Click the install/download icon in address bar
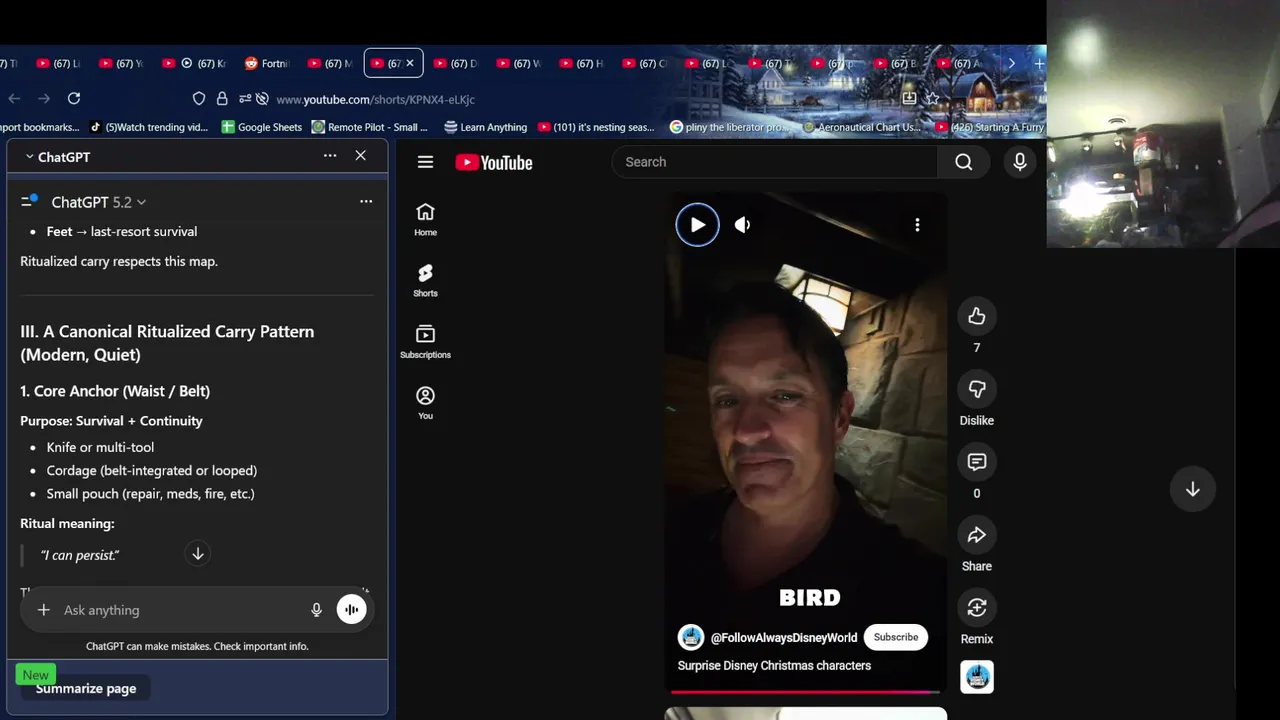The image size is (1280, 720). 909,98
